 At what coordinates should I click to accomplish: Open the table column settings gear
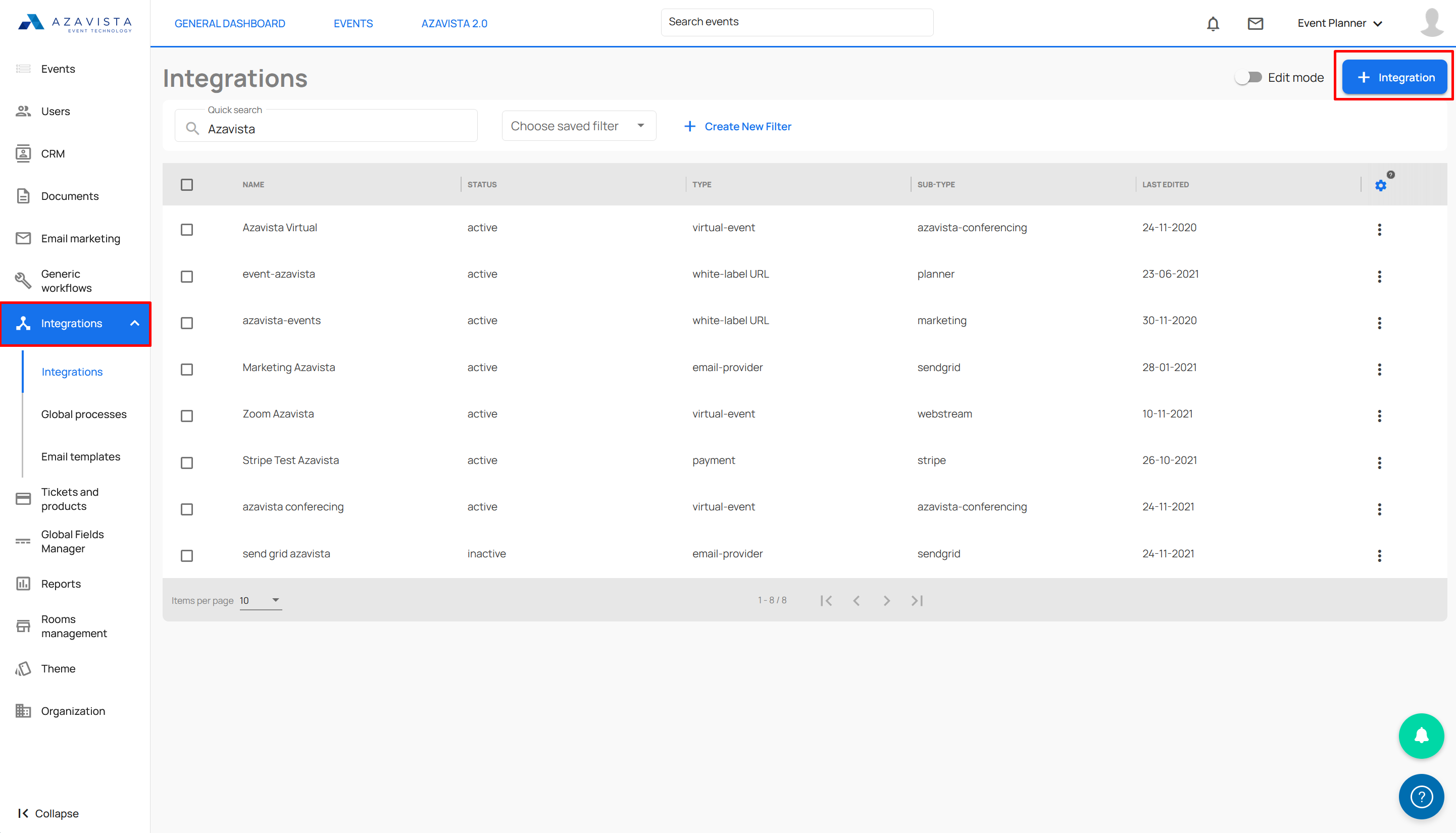(1380, 185)
